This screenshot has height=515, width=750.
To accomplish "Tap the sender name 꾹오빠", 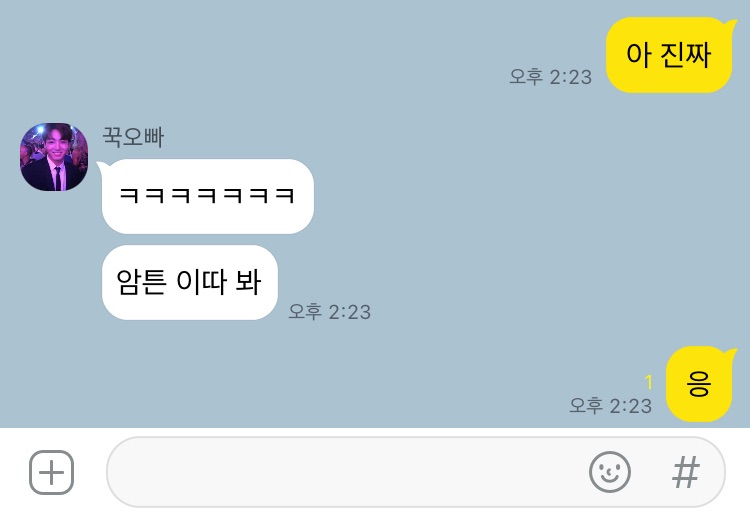I will tap(133, 137).
